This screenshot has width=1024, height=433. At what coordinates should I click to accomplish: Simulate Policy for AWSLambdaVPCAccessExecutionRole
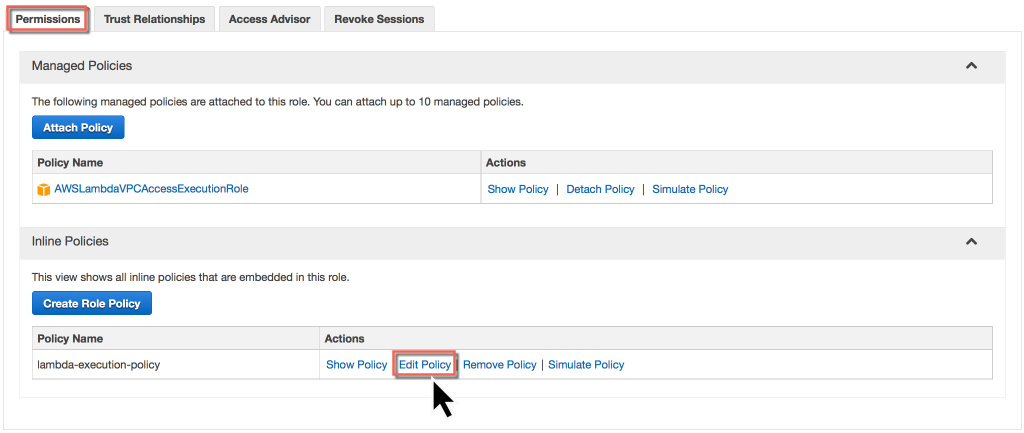click(x=690, y=189)
